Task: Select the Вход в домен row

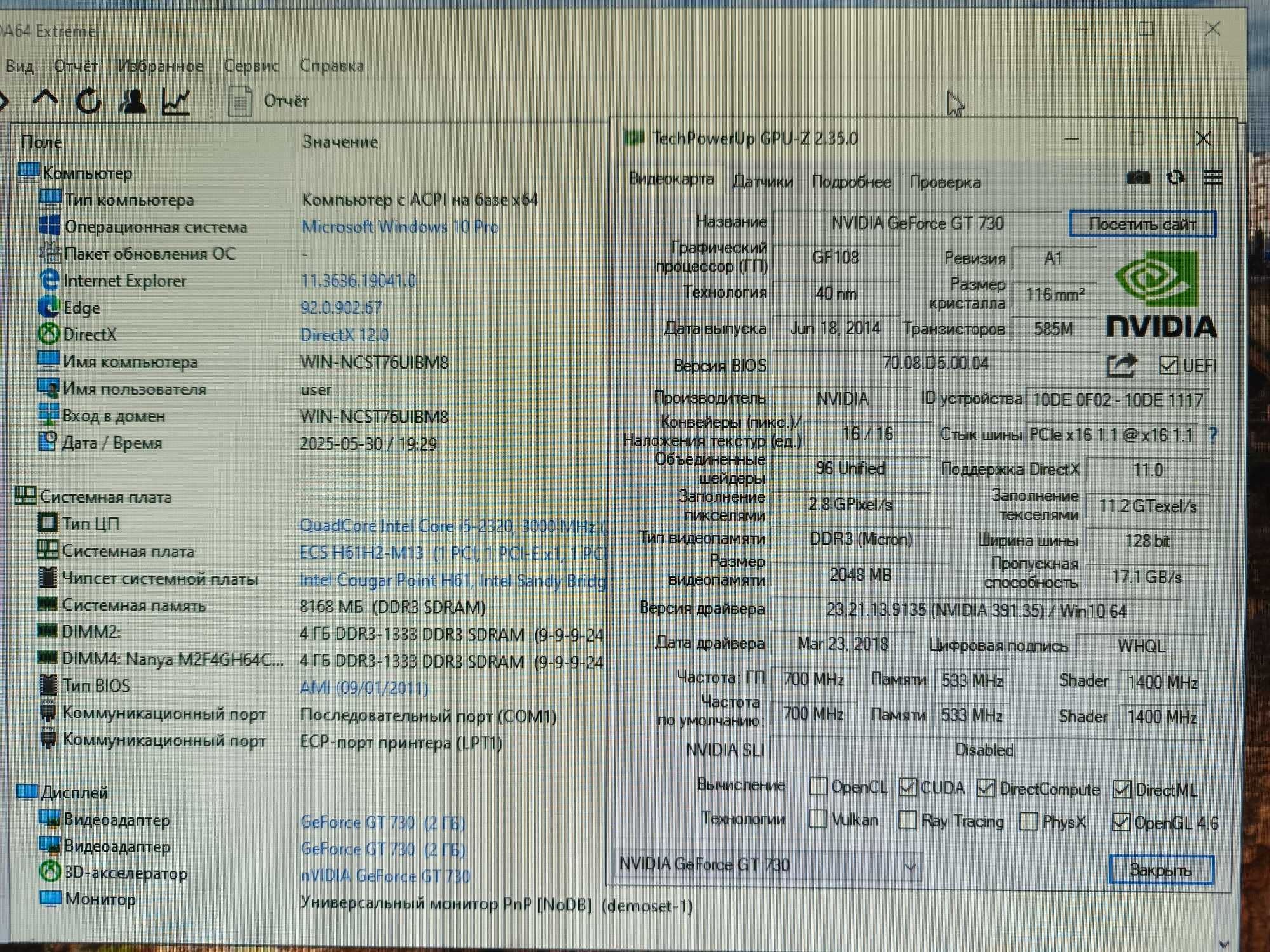Action: point(309,416)
